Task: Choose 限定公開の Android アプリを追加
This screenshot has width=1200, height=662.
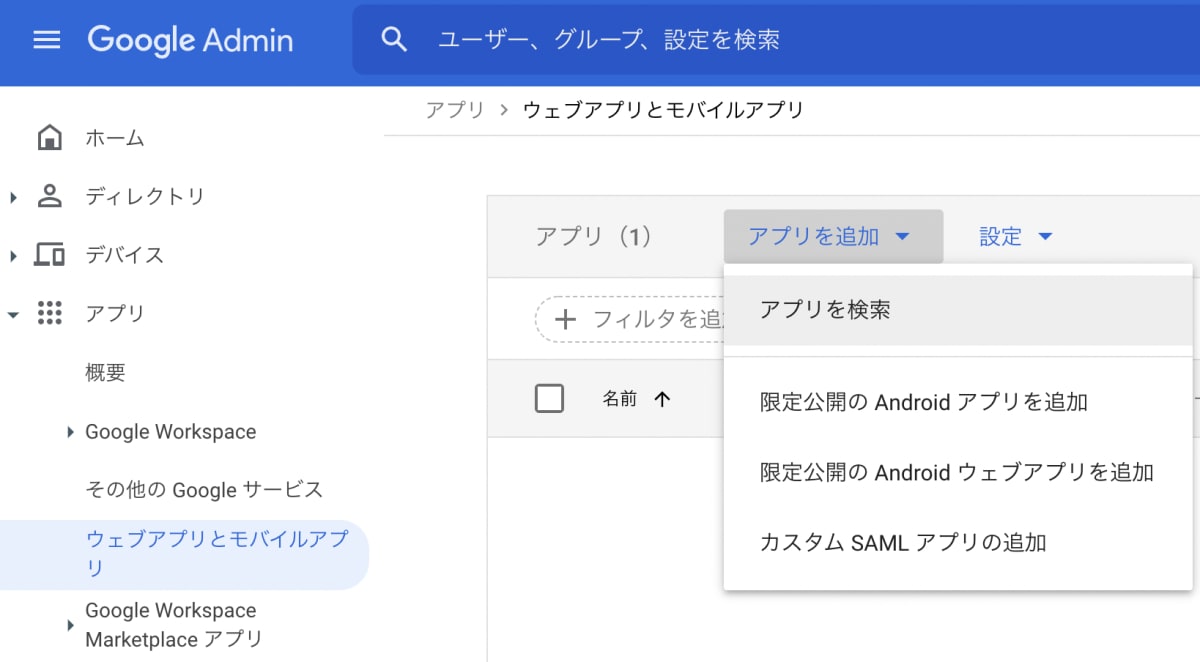Action: pyautogui.click(x=958, y=402)
